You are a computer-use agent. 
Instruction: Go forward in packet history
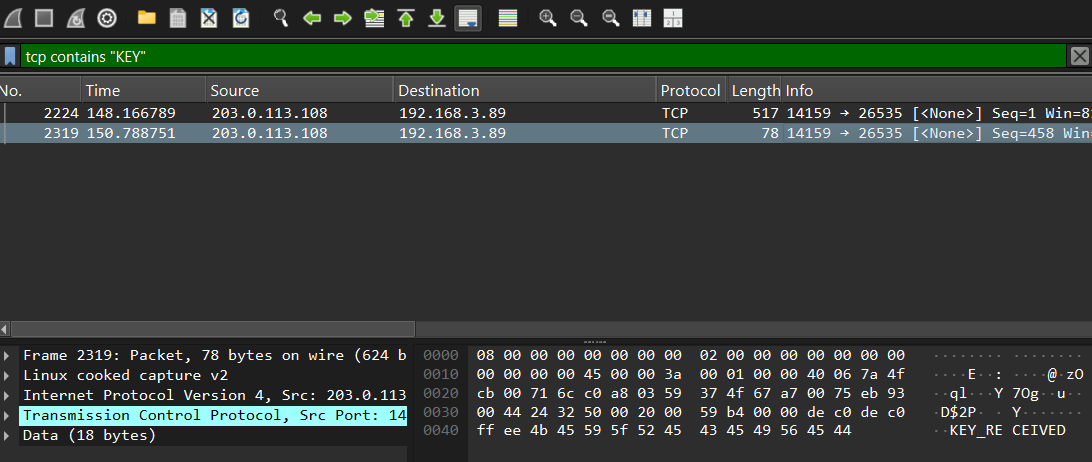coord(343,18)
